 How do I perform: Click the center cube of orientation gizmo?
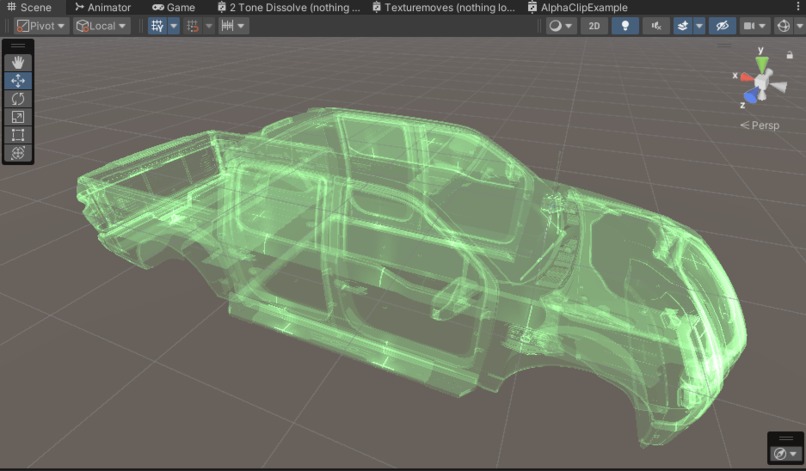[762, 82]
